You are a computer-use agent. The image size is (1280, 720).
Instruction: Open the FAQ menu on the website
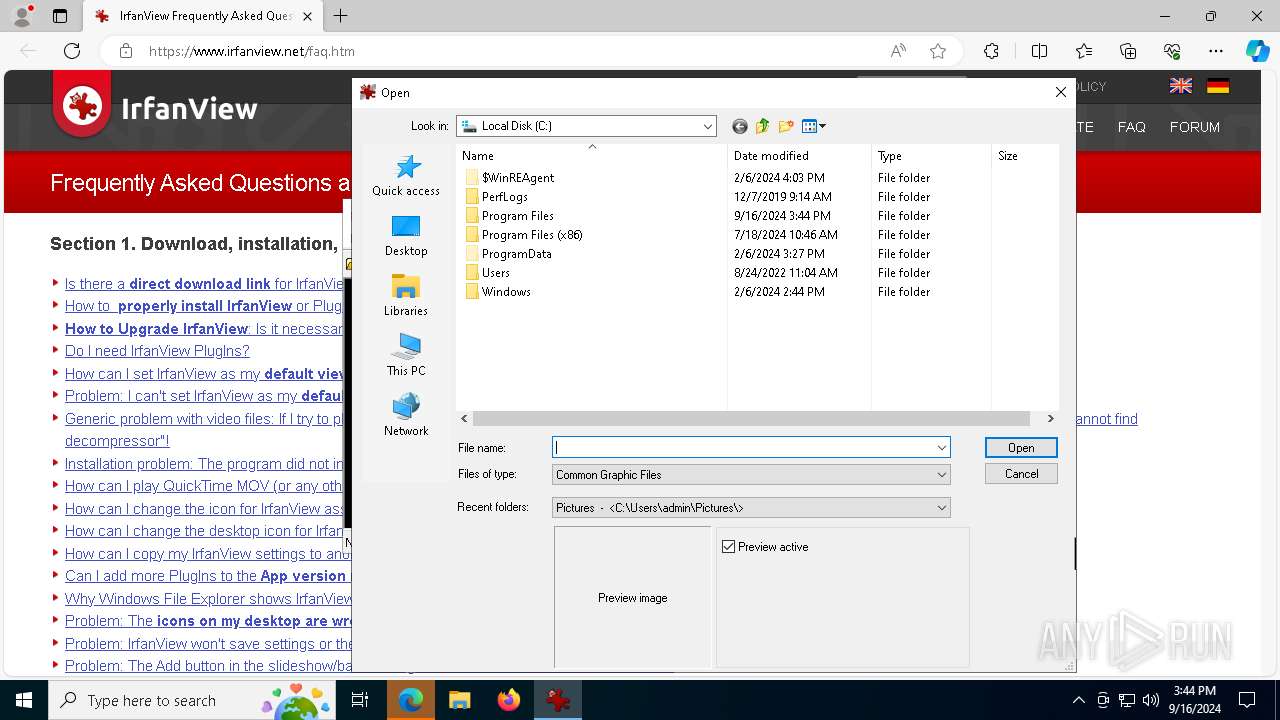pos(1131,127)
